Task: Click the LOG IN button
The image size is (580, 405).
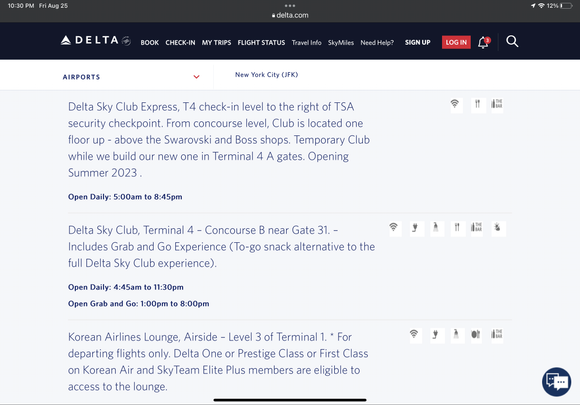Action: pyautogui.click(x=456, y=43)
